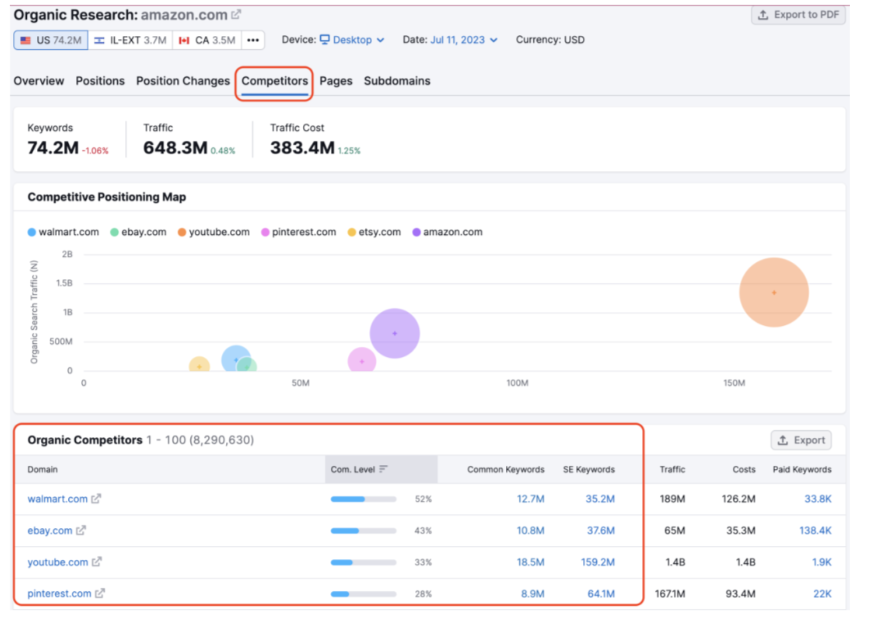Sort by Costs column header
This screenshot has width=871, height=620.
744,469
